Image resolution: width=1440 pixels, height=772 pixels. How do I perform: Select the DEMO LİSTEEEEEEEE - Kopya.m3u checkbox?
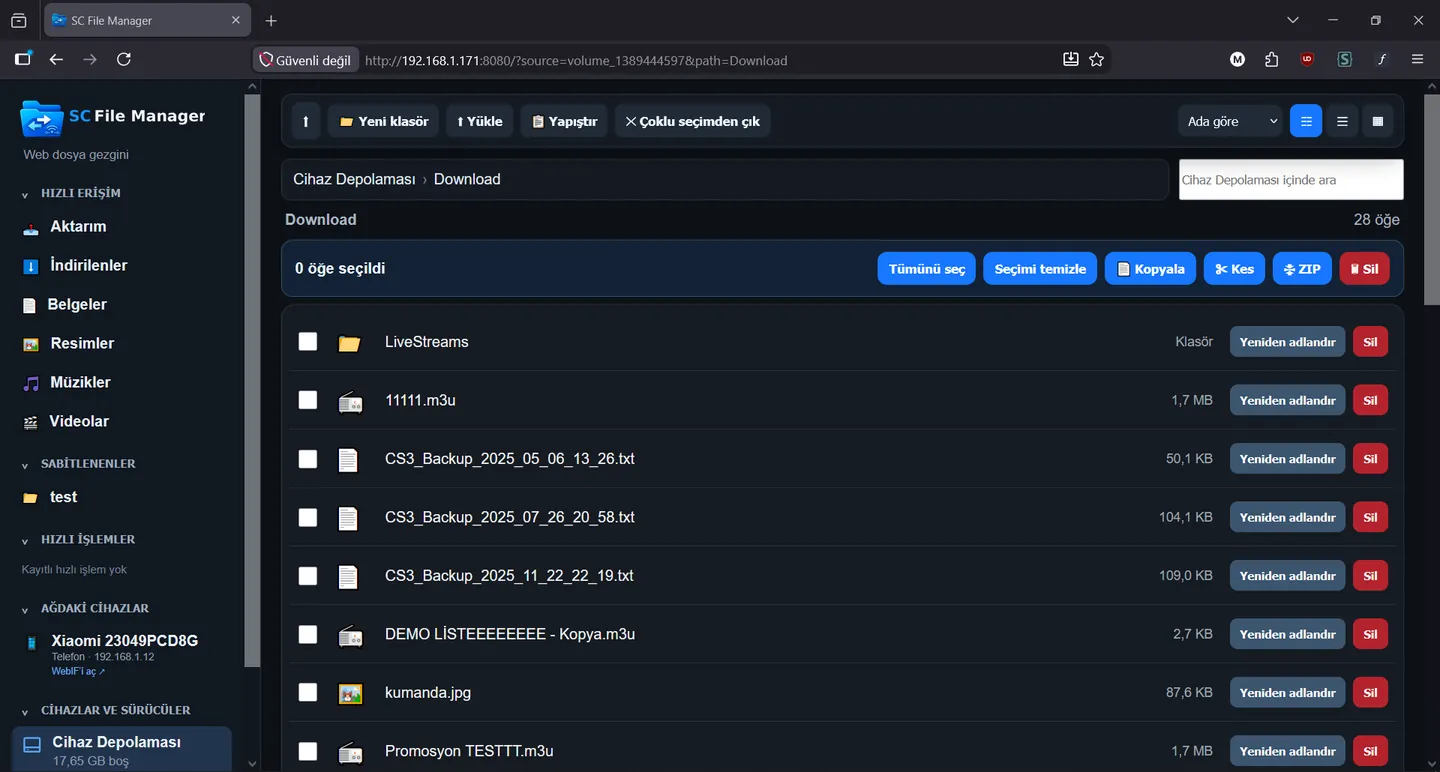coord(308,634)
